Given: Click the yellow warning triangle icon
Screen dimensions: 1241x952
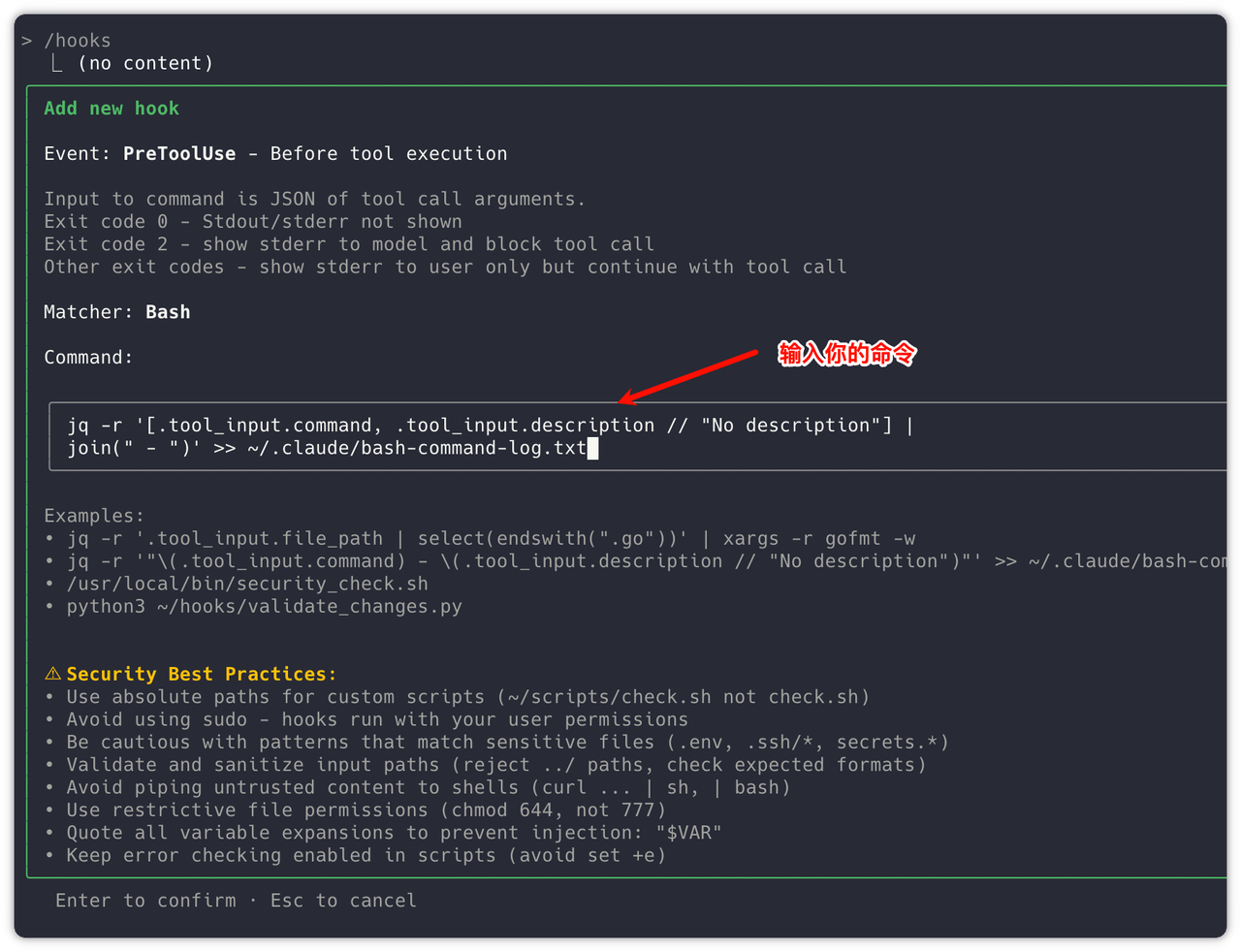Looking at the screenshot, I should [x=53, y=674].
